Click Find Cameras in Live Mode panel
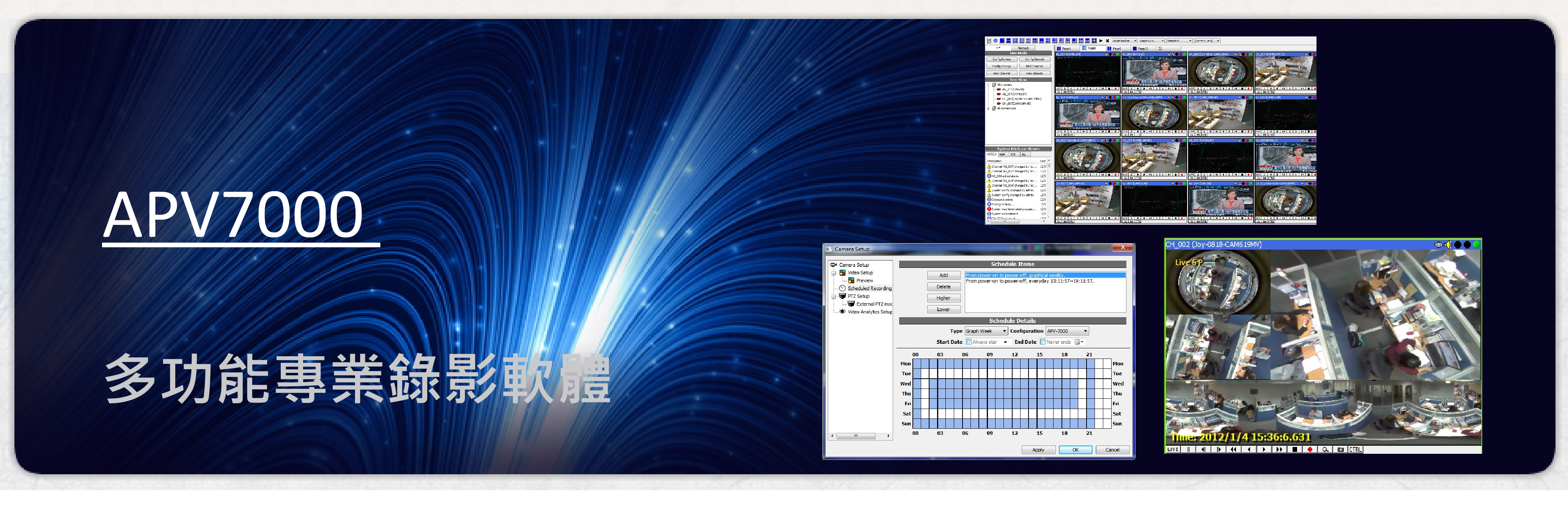 (1035, 66)
